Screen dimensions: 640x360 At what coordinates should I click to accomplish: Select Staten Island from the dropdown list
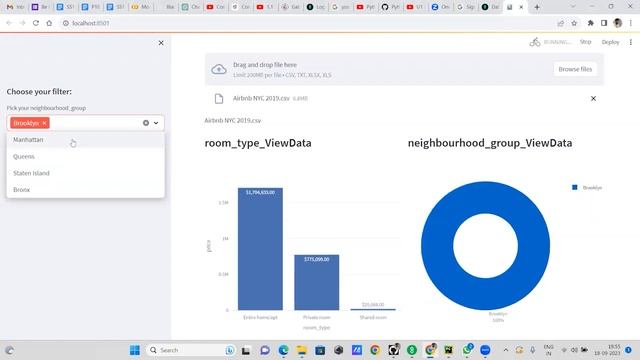pyautogui.click(x=85, y=173)
